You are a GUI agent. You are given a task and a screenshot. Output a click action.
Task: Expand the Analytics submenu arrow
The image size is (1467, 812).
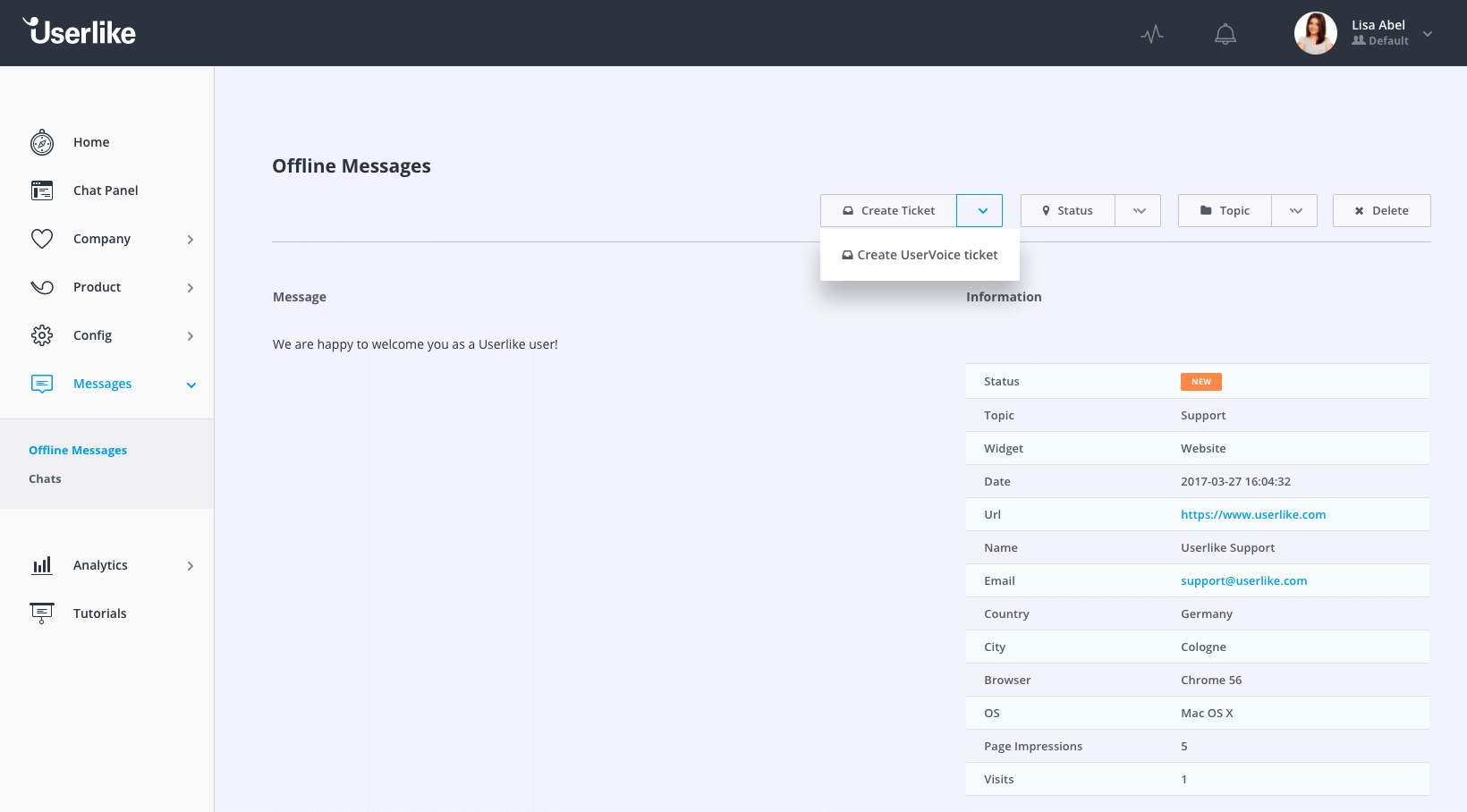(x=191, y=566)
